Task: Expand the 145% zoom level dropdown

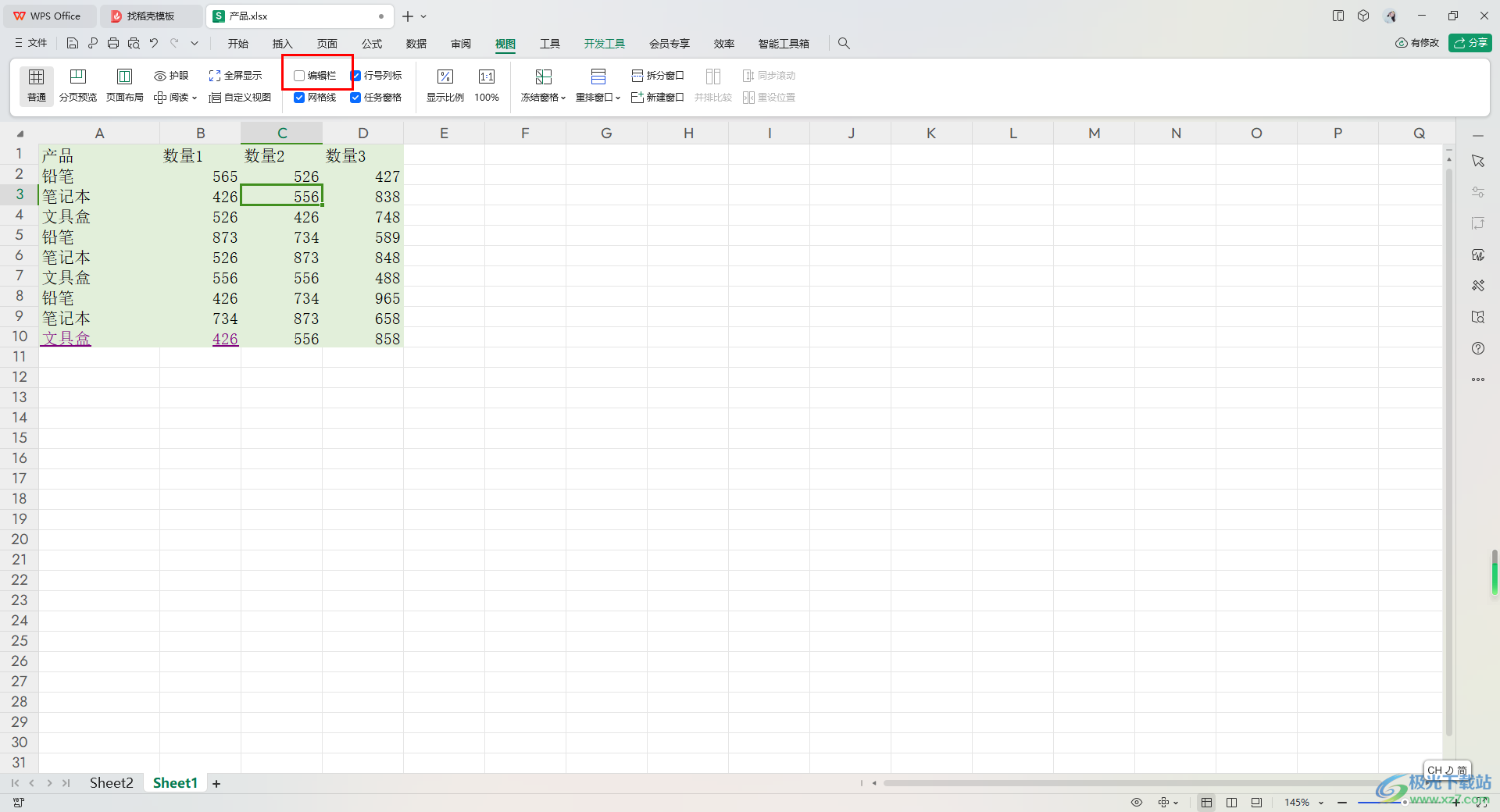Action: (1321, 803)
